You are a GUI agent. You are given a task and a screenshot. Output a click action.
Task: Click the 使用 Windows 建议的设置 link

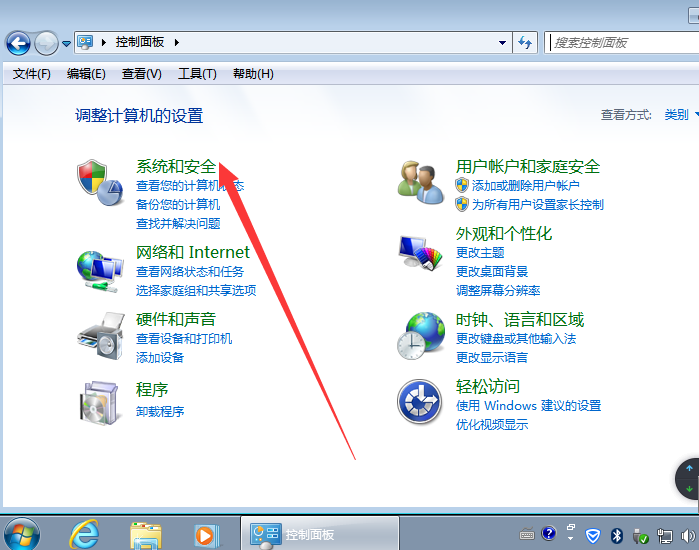click(528, 405)
